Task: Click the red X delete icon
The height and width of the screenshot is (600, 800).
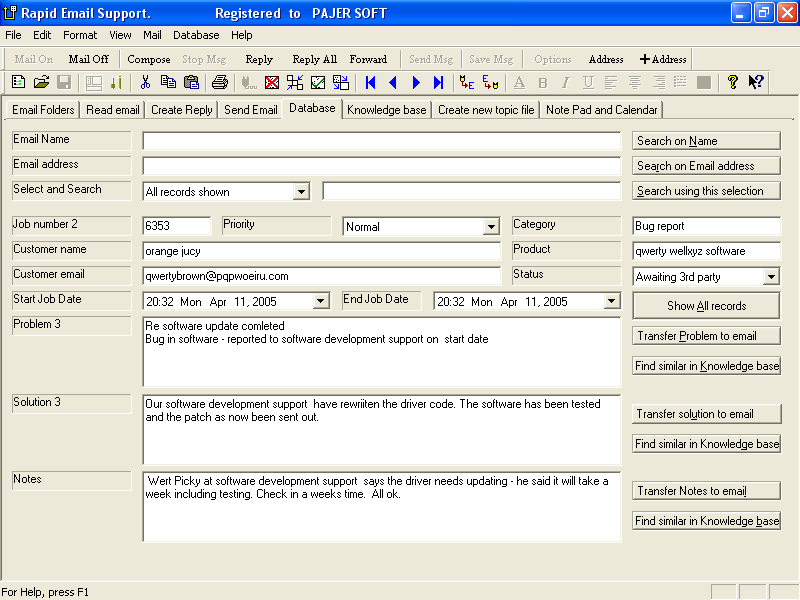Action: pyautogui.click(x=272, y=82)
